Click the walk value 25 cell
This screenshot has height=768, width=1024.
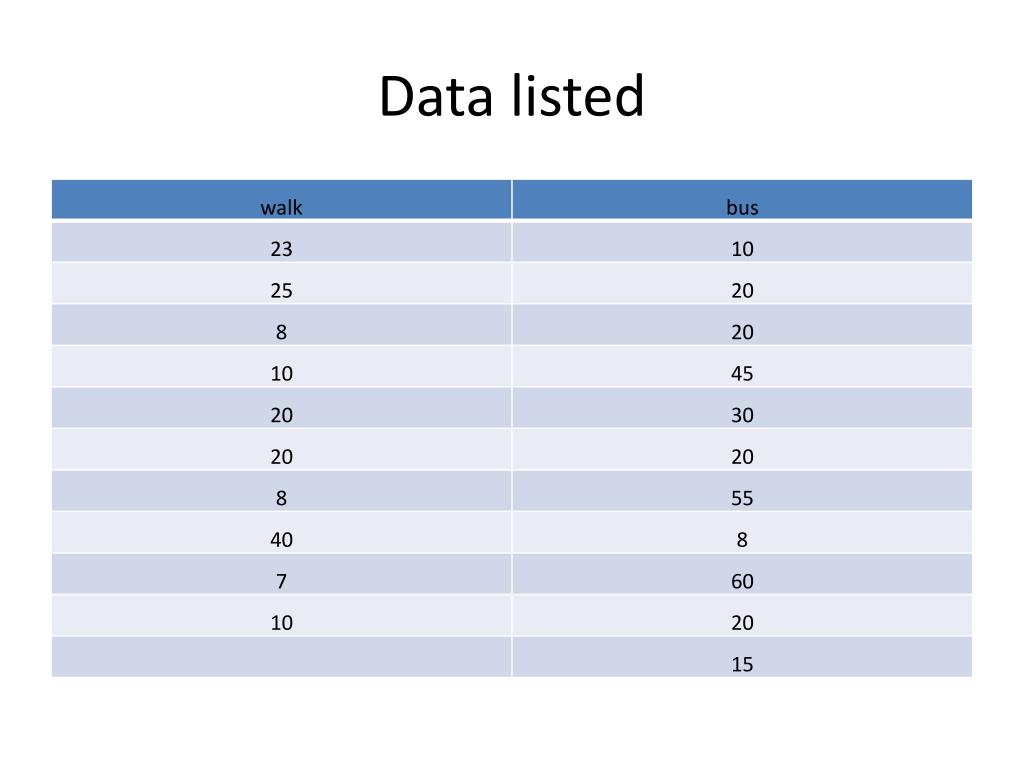pos(281,284)
